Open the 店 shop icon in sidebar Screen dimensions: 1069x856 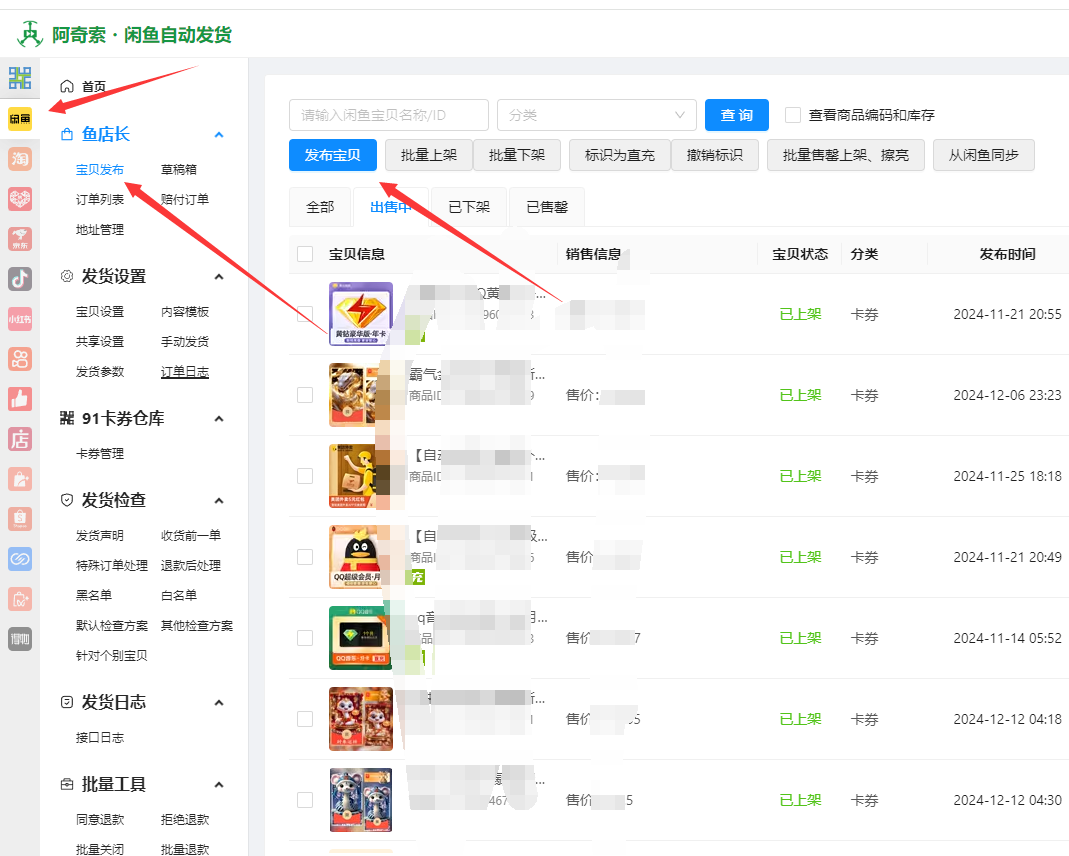[20, 439]
